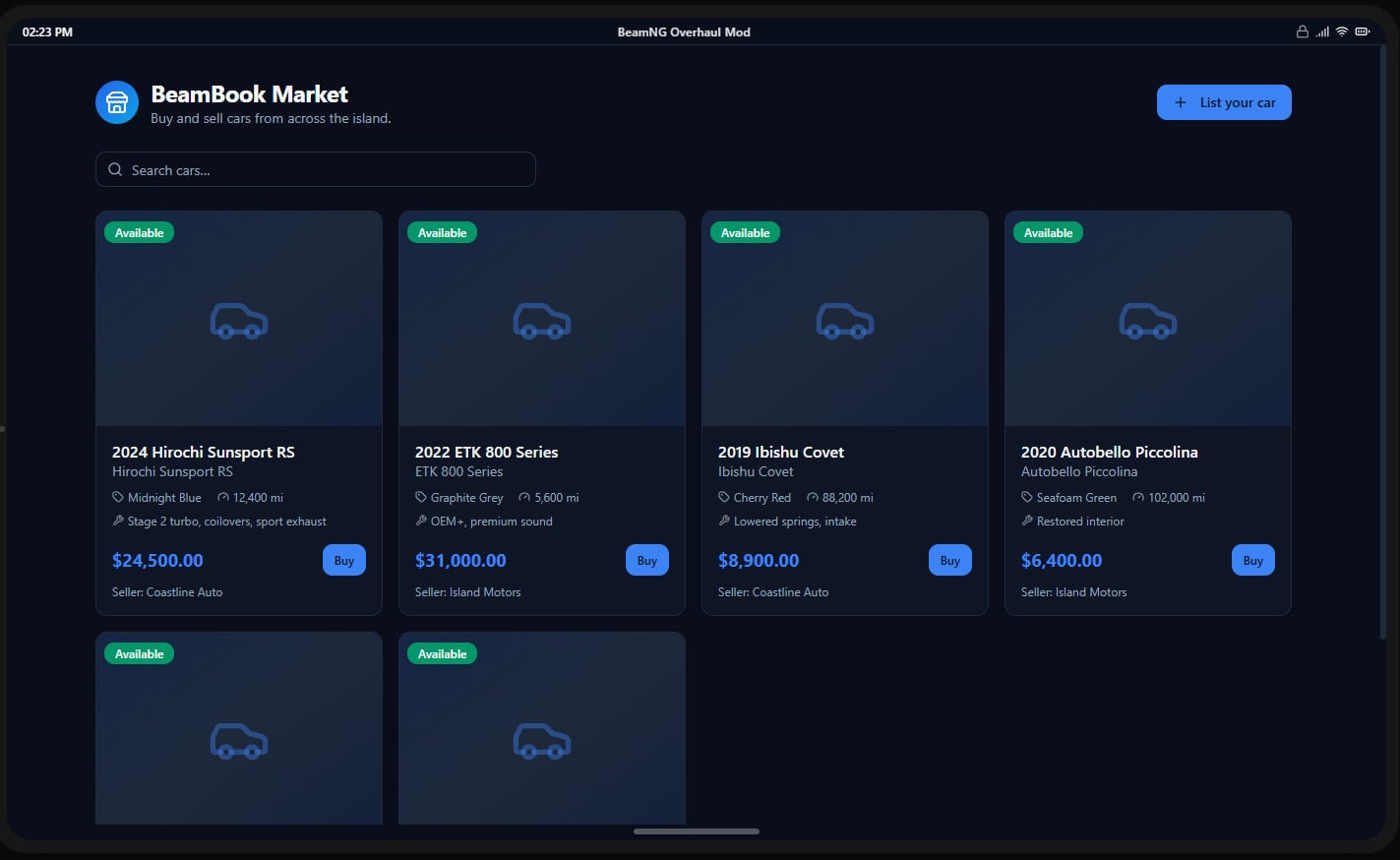Click the odometer icon beside 12,400 mi
The image size is (1400, 860).
pos(223,497)
